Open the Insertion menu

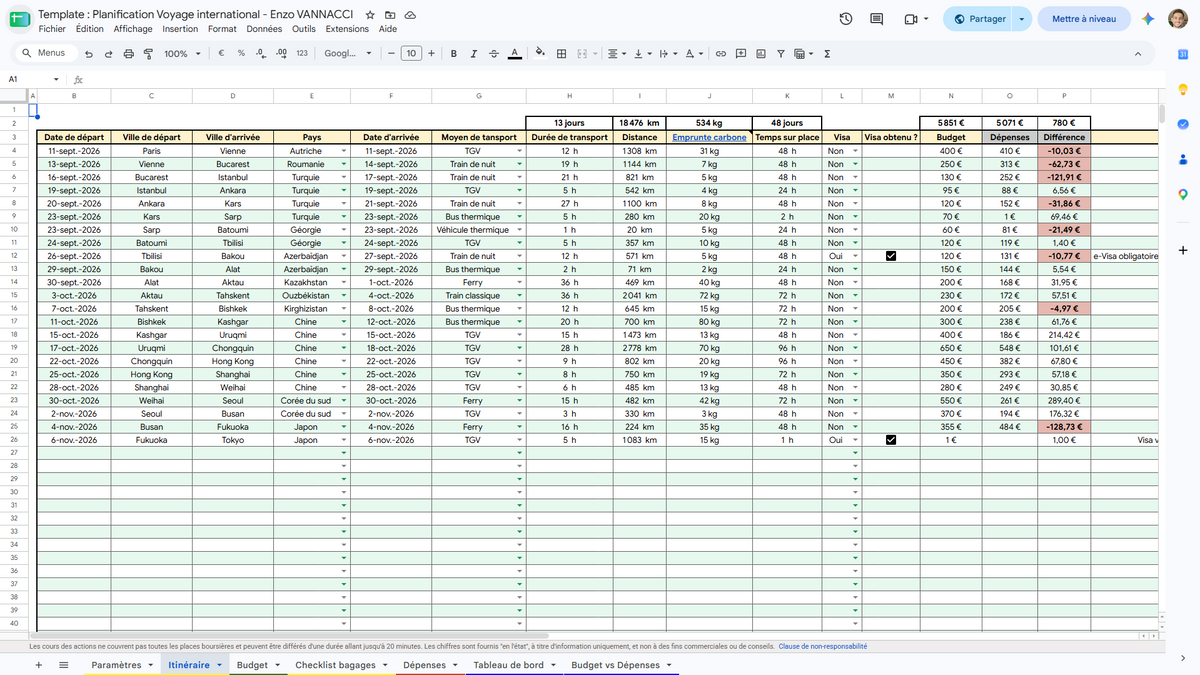180,29
